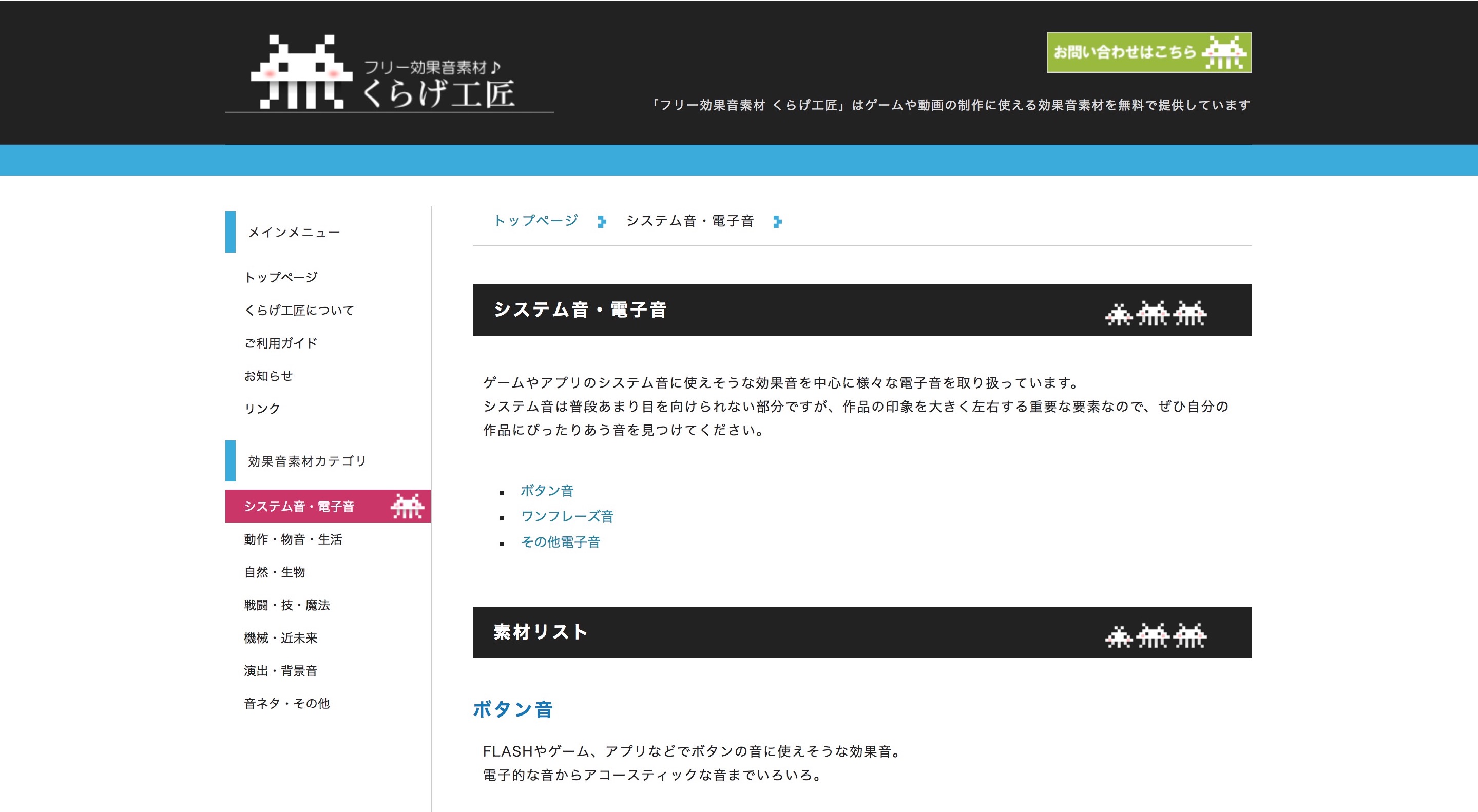Open くらげ工匠について in the sidebar
Viewport: 1478px width, 812px height.
click(x=299, y=310)
